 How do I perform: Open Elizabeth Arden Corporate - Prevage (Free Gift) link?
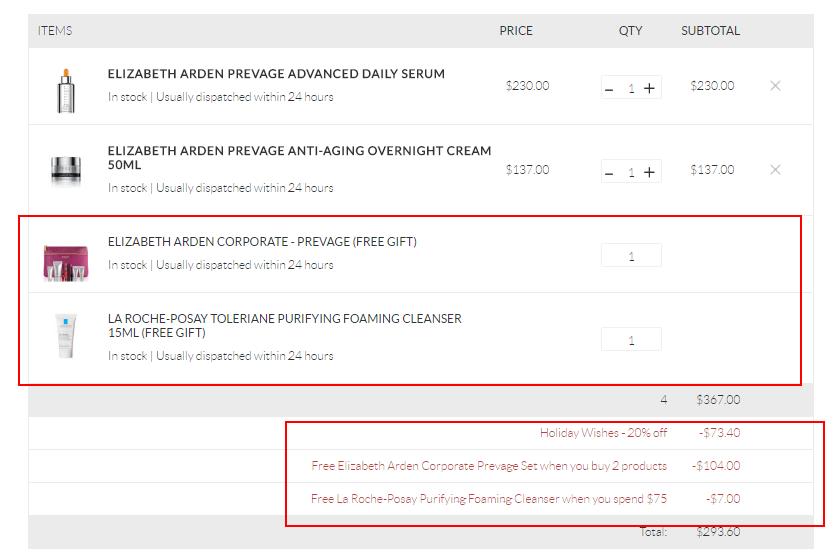click(262, 242)
